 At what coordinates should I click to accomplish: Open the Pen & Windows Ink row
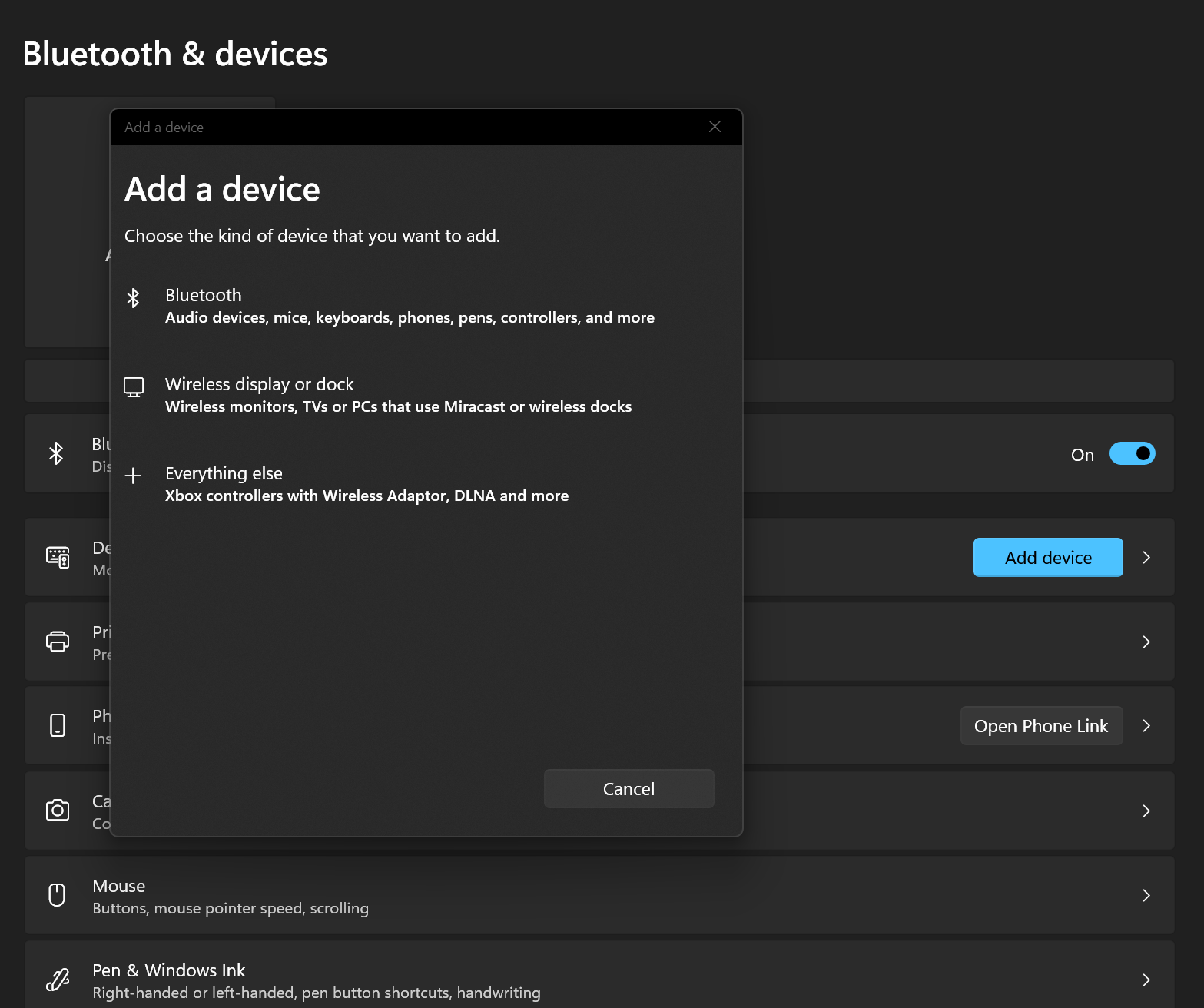tap(599, 975)
